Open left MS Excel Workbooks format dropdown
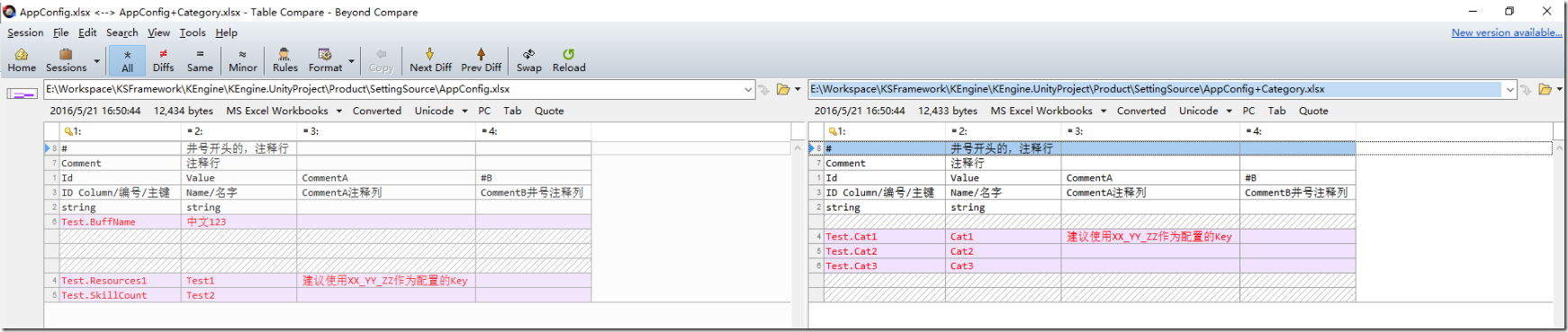Screen dimensions: 1568x332 (284, 111)
